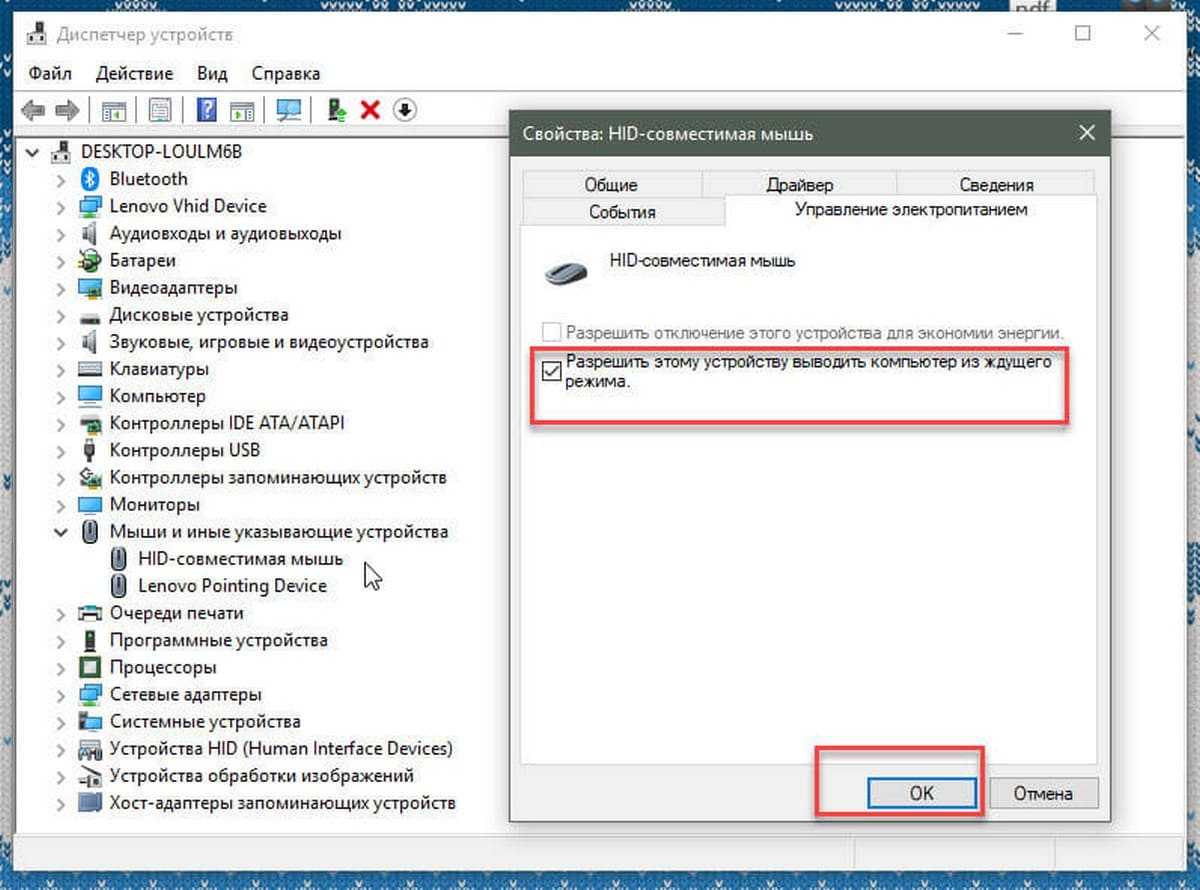This screenshot has width=1200, height=890.
Task: Expand the Сетевые адаптеры category
Action: [61, 694]
